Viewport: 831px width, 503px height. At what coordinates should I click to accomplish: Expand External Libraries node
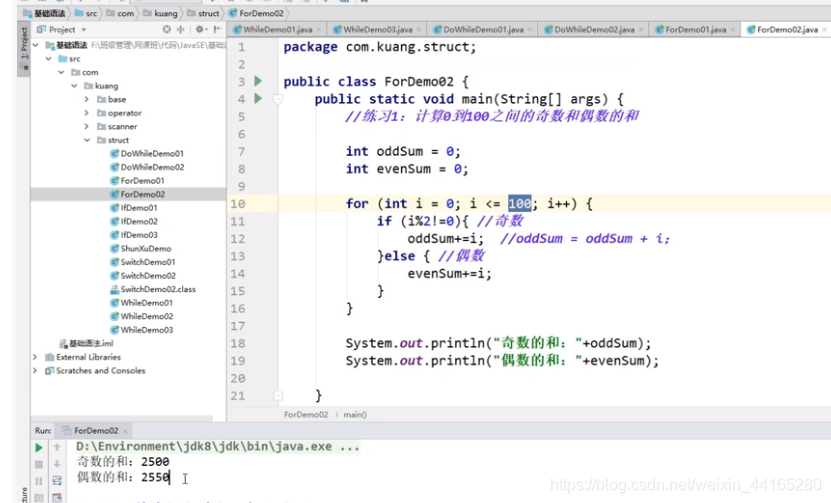[36, 357]
